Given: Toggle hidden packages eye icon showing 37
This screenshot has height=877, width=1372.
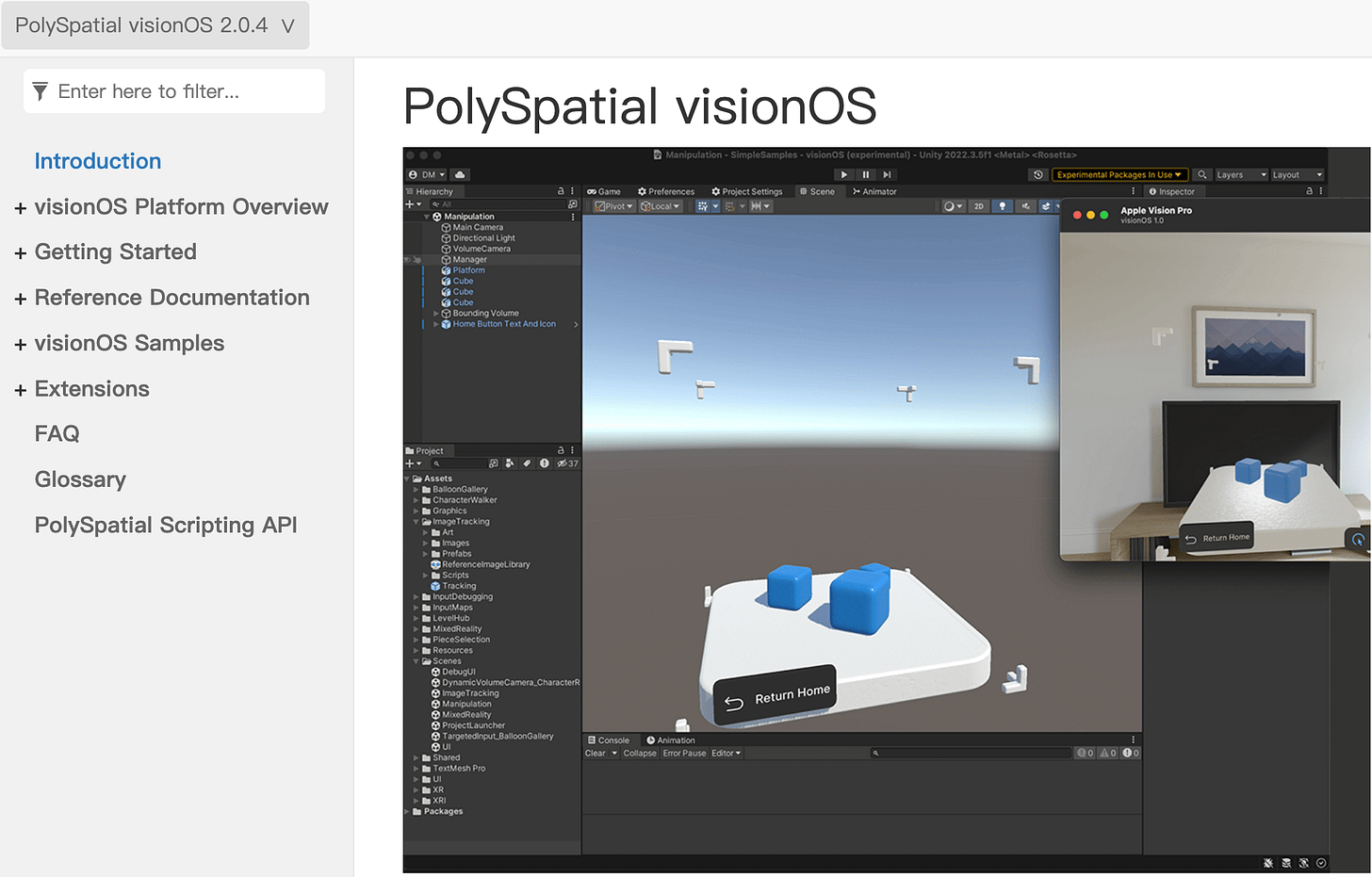Looking at the screenshot, I should coord(567,463).
